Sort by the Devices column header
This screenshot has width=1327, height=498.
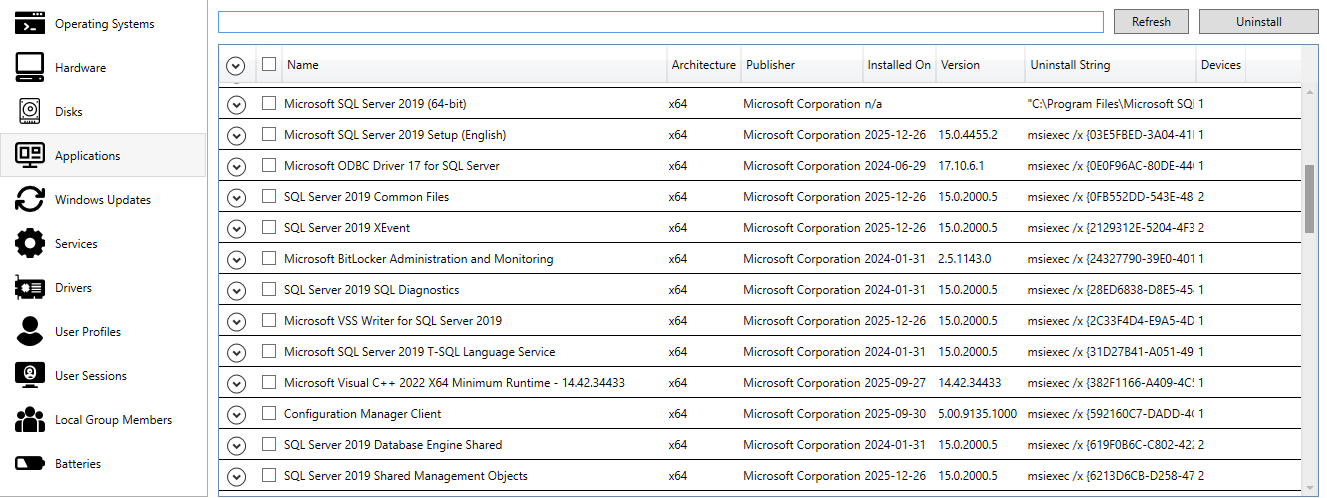pyautogui.click(x=1221, y=64)
